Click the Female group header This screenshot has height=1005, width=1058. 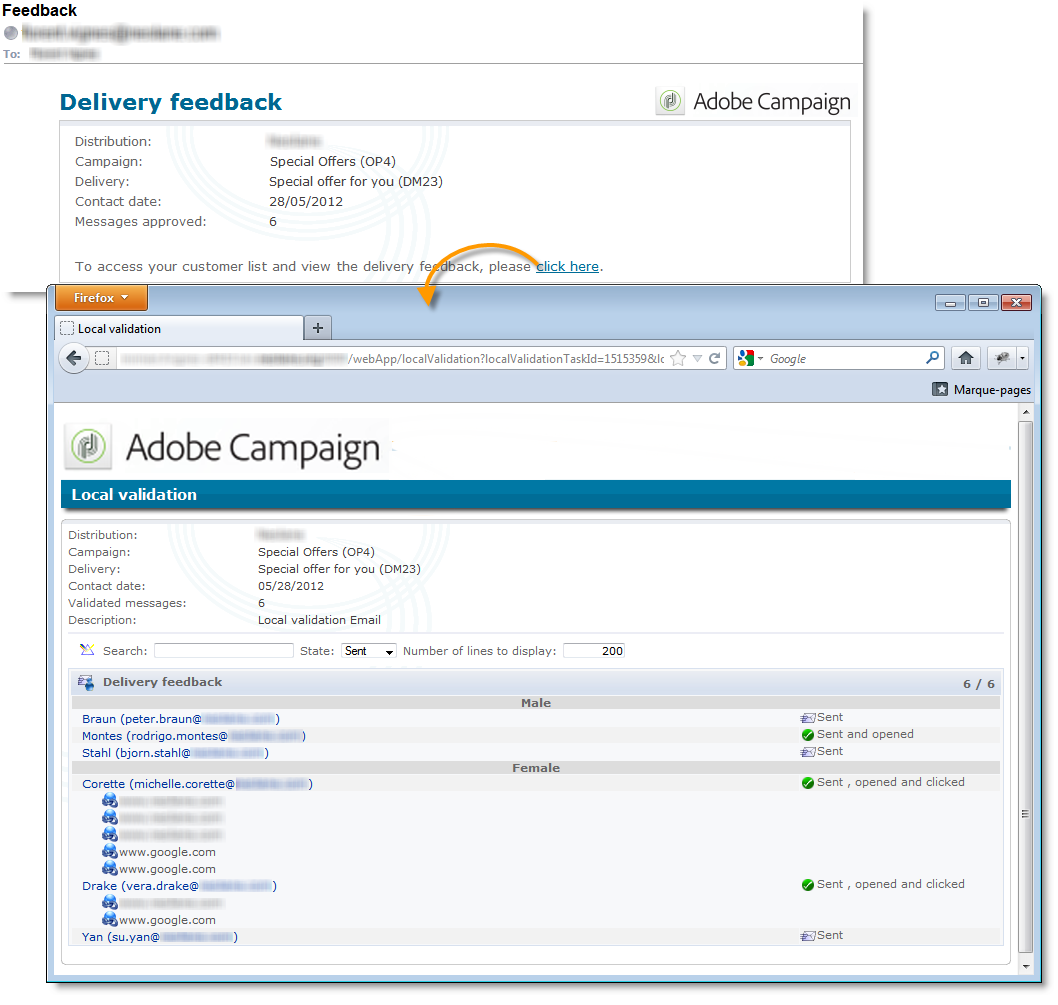click(536, 768)
